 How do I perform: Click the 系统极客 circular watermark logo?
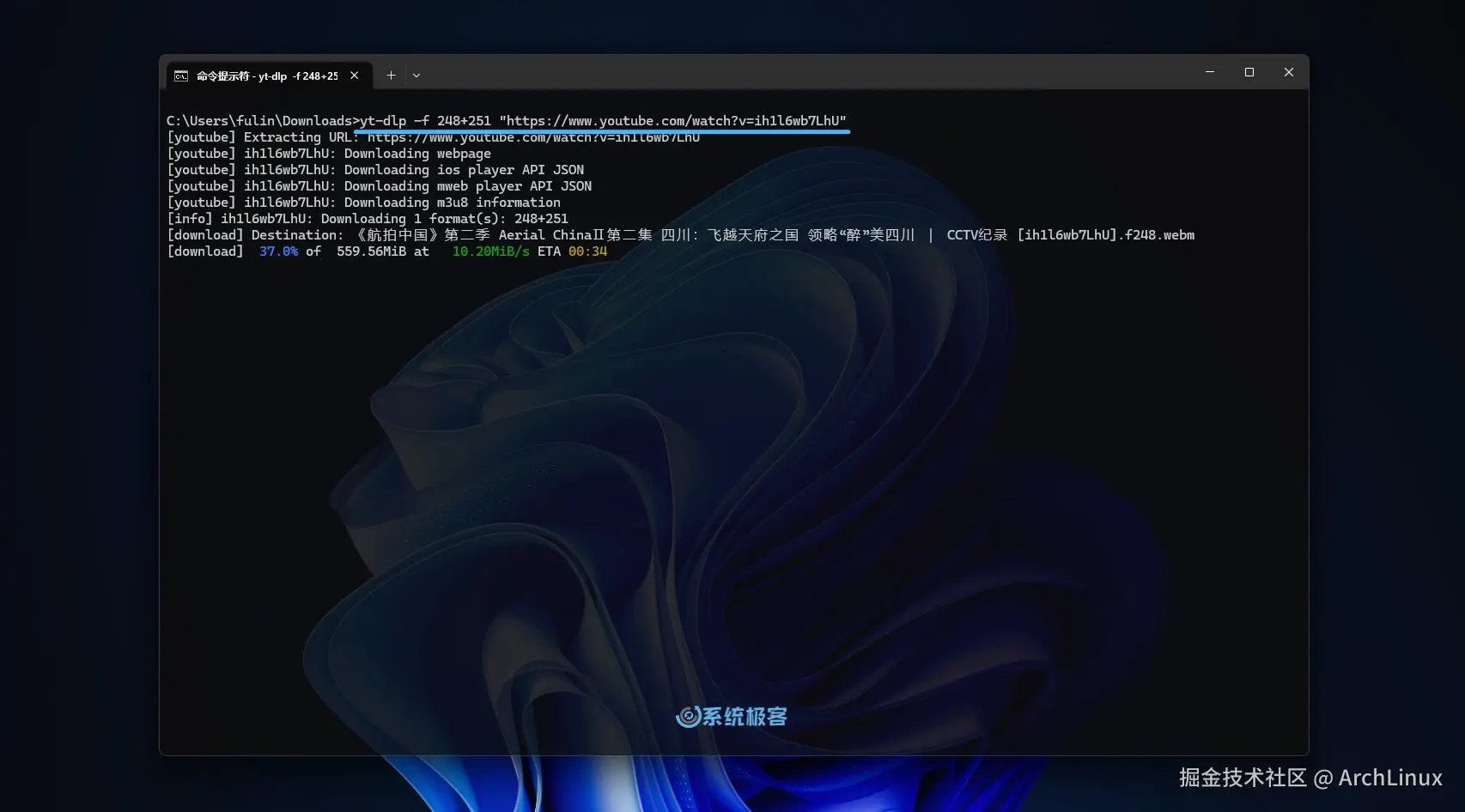(687, 717)
